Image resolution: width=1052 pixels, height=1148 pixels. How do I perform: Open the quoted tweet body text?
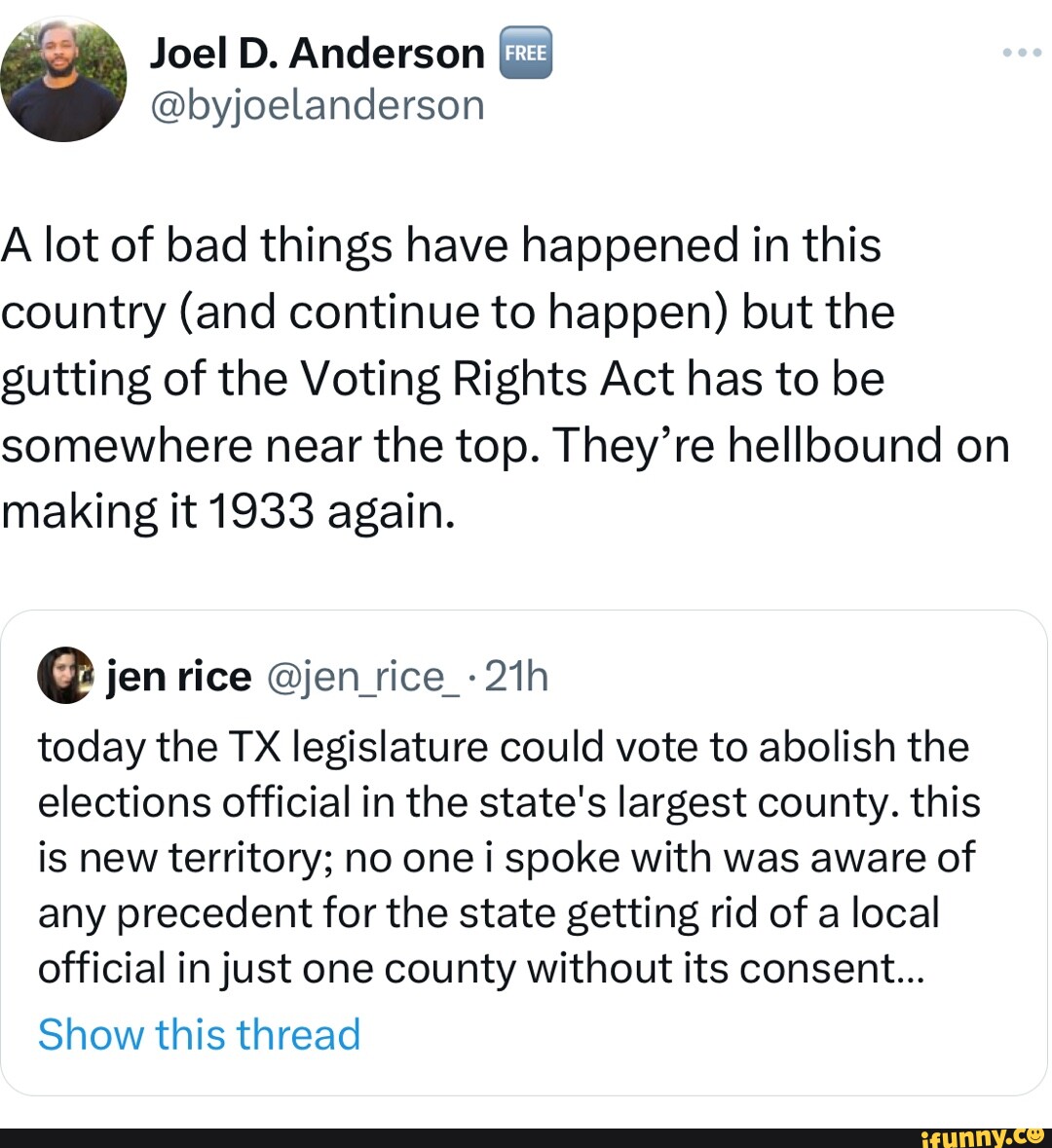507,857
